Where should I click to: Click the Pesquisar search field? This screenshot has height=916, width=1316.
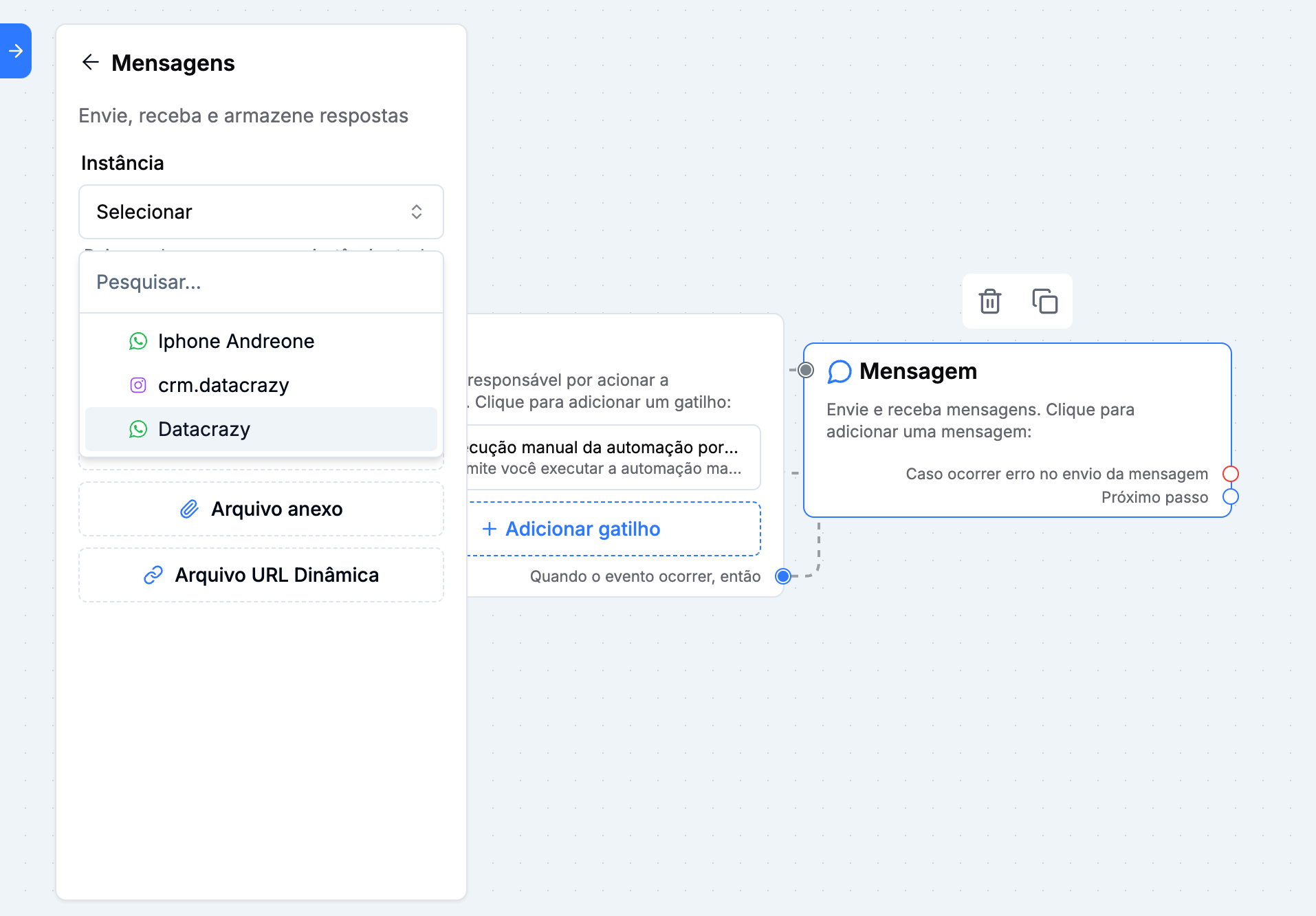click(x=261, y=282)
